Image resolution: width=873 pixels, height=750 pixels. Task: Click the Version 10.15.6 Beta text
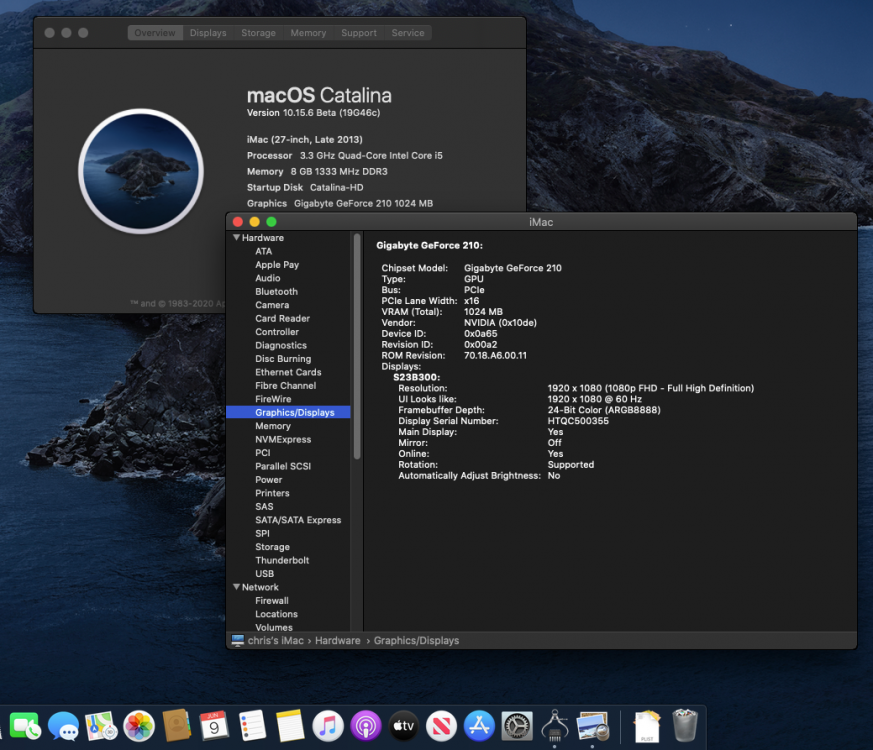(313, 112)
